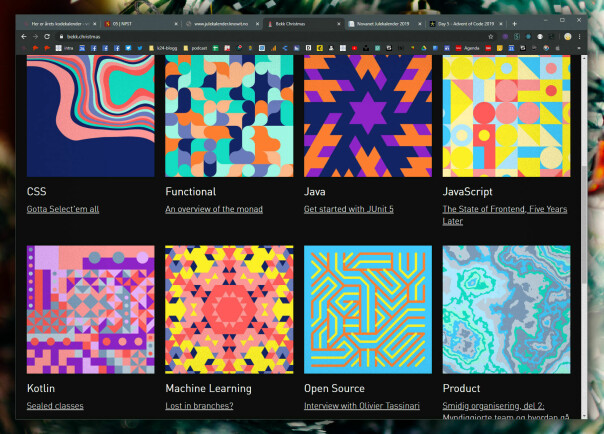Bookmark this page with the star icon
Image resolution: width=604 pixels, height=434 pixels.
click(490, 37)
